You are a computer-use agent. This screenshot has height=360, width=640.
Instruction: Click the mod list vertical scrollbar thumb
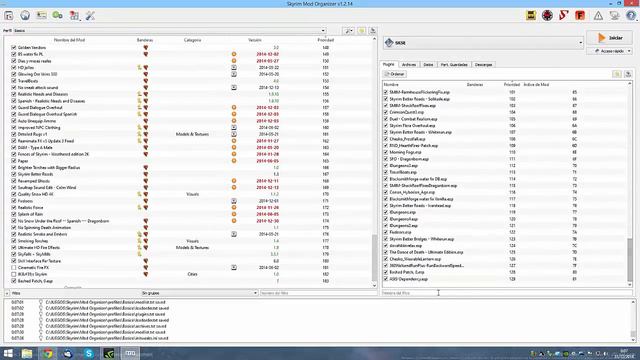pyautogui.click(x=375, y=257)
